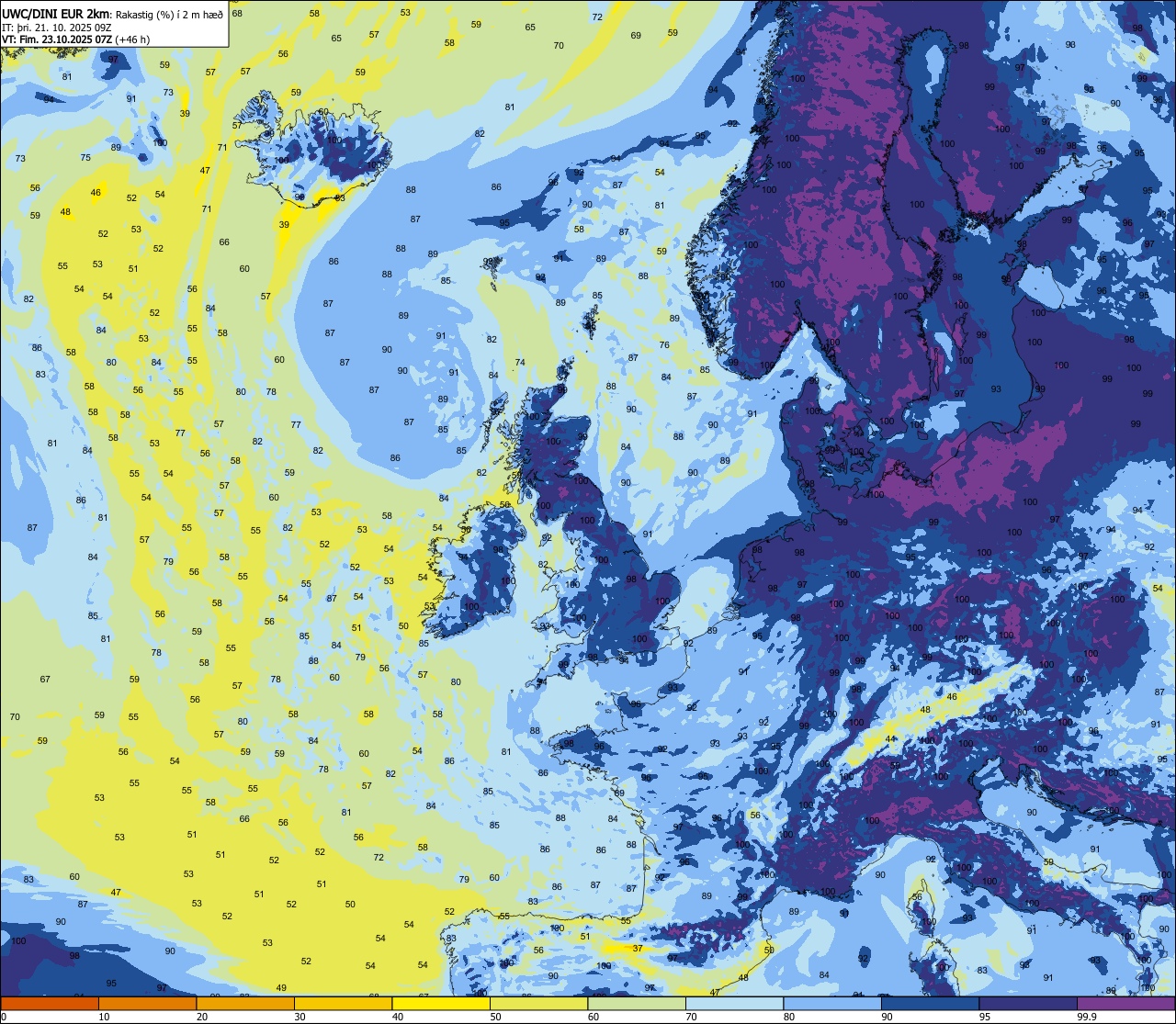Image resolution: width=1176 pixels, height=1024 pixels.
Task: Click the 95–99.9% indigo legend swatch
Action: point(1028,1003)
